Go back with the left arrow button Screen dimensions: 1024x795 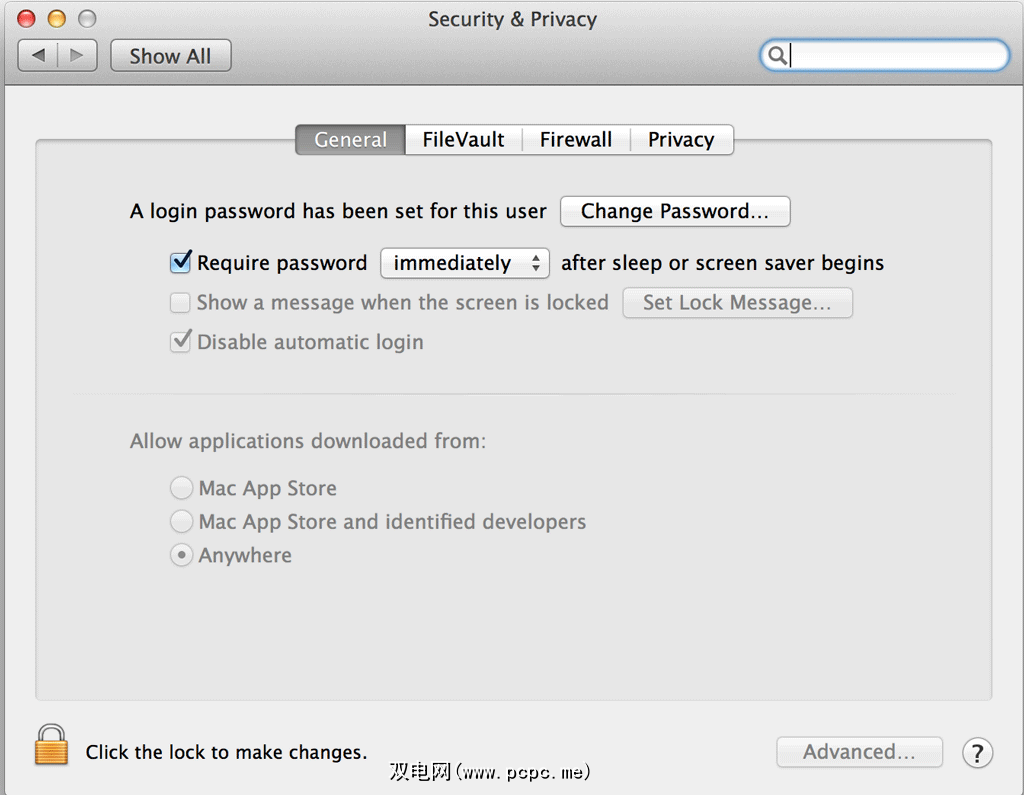click(38, 55)
